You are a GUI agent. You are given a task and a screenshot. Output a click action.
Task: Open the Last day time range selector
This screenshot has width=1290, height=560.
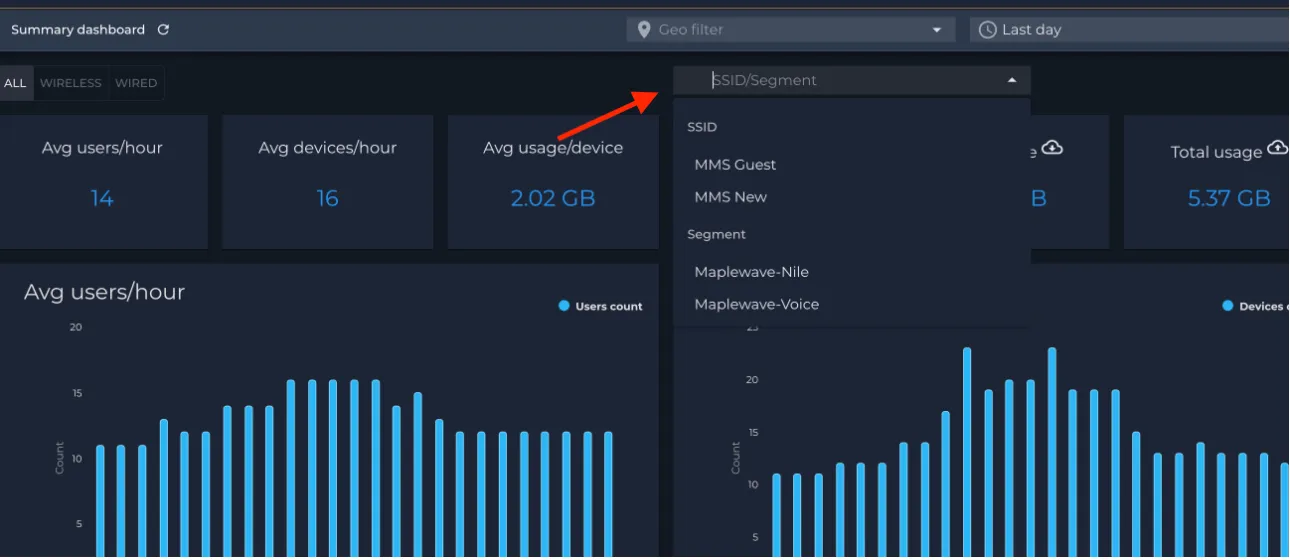tap(1130, 30)
